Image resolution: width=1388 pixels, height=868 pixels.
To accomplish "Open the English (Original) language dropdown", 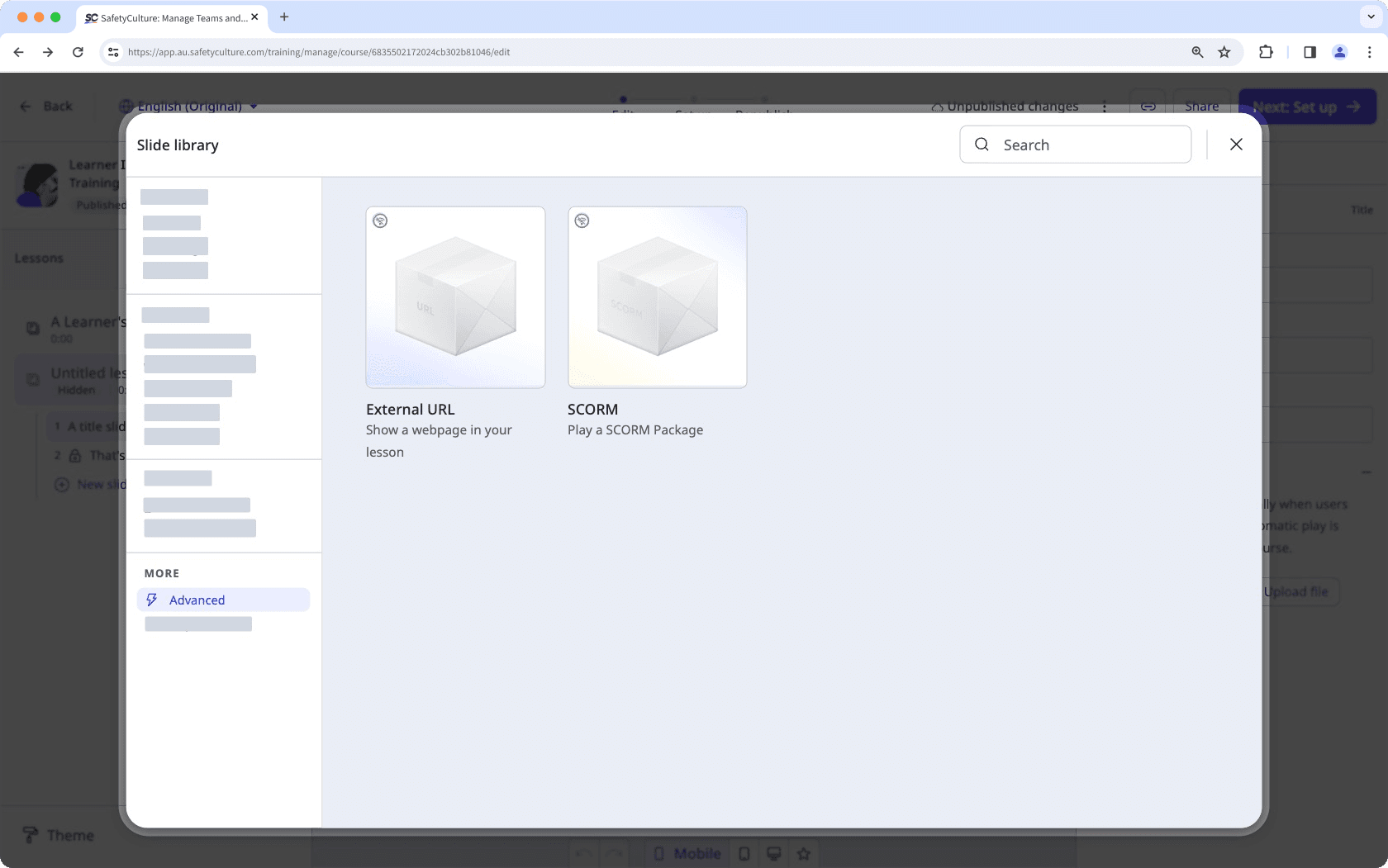I will 188,106.
